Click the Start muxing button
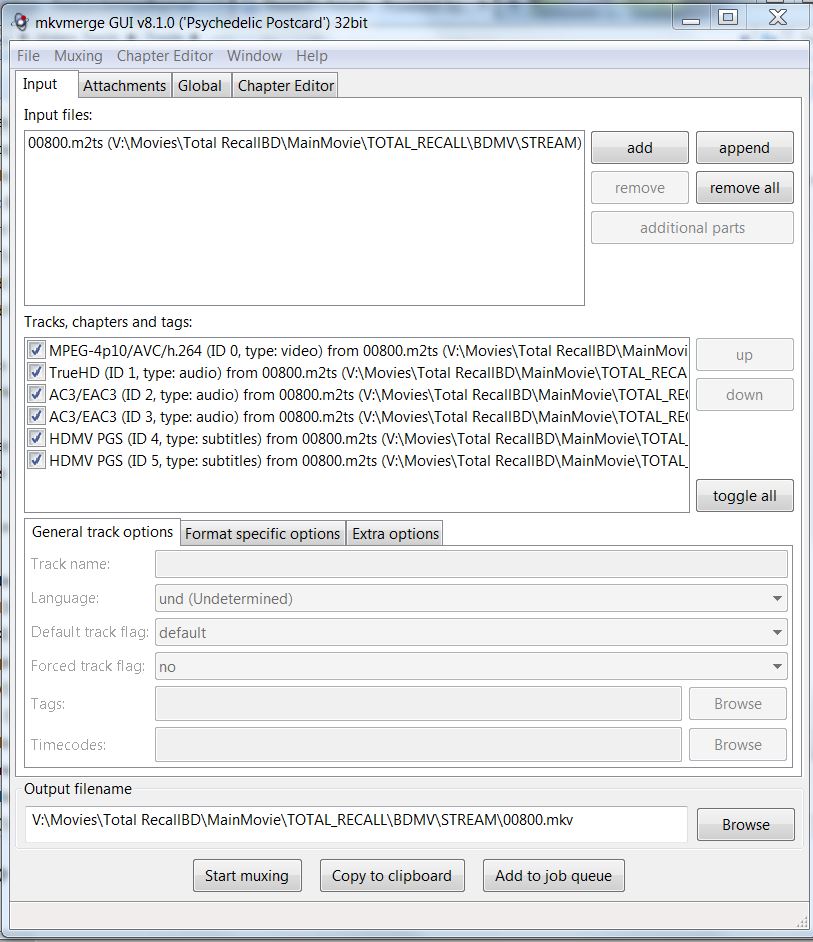This screenshot has height=942, width=813. (x=247, y=876)
